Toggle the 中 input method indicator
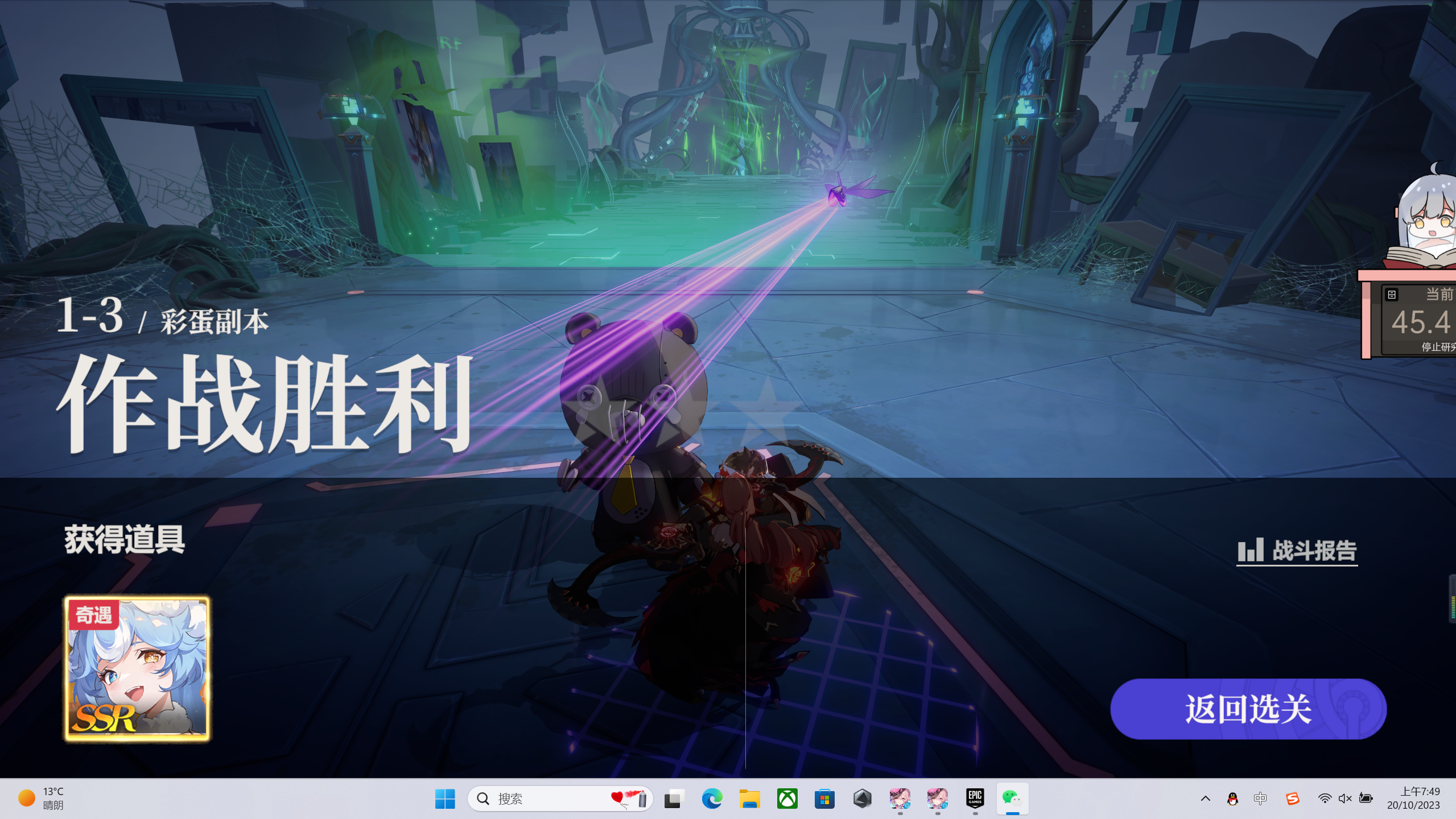The image size is (1456, 819). (1260, 799)
